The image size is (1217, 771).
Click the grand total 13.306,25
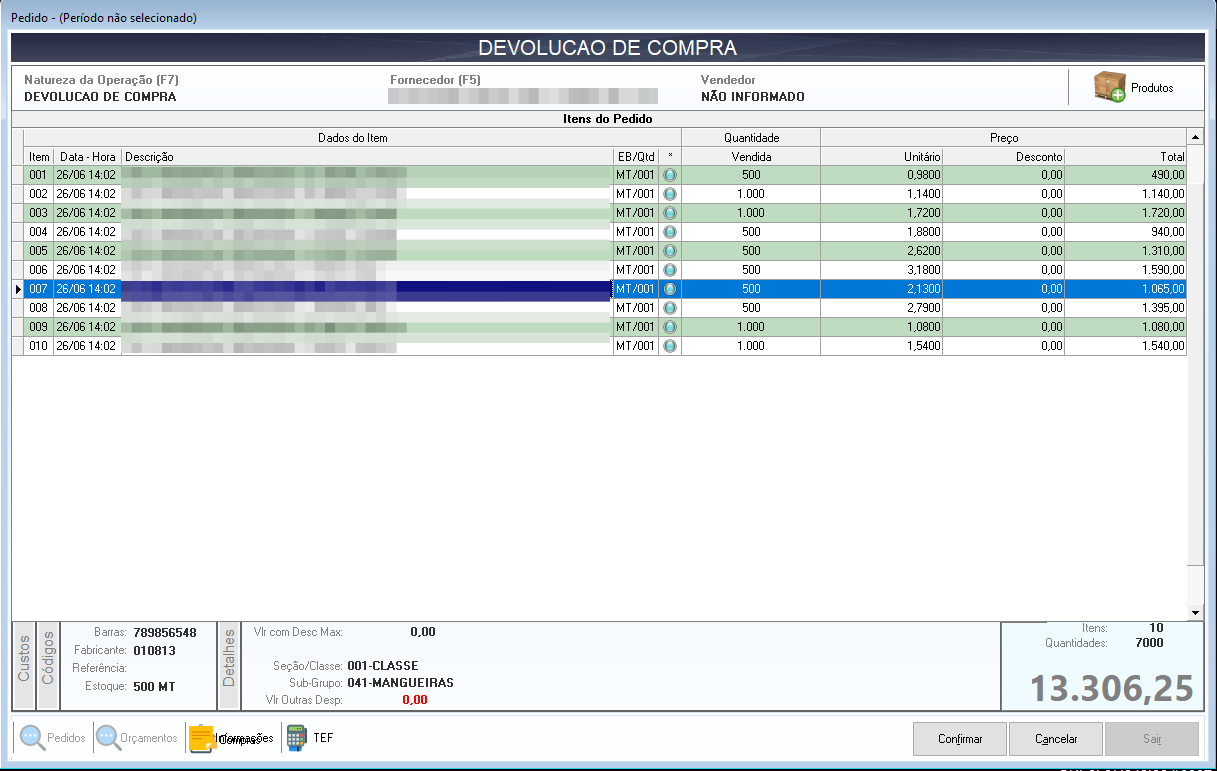pos(1112,688)
